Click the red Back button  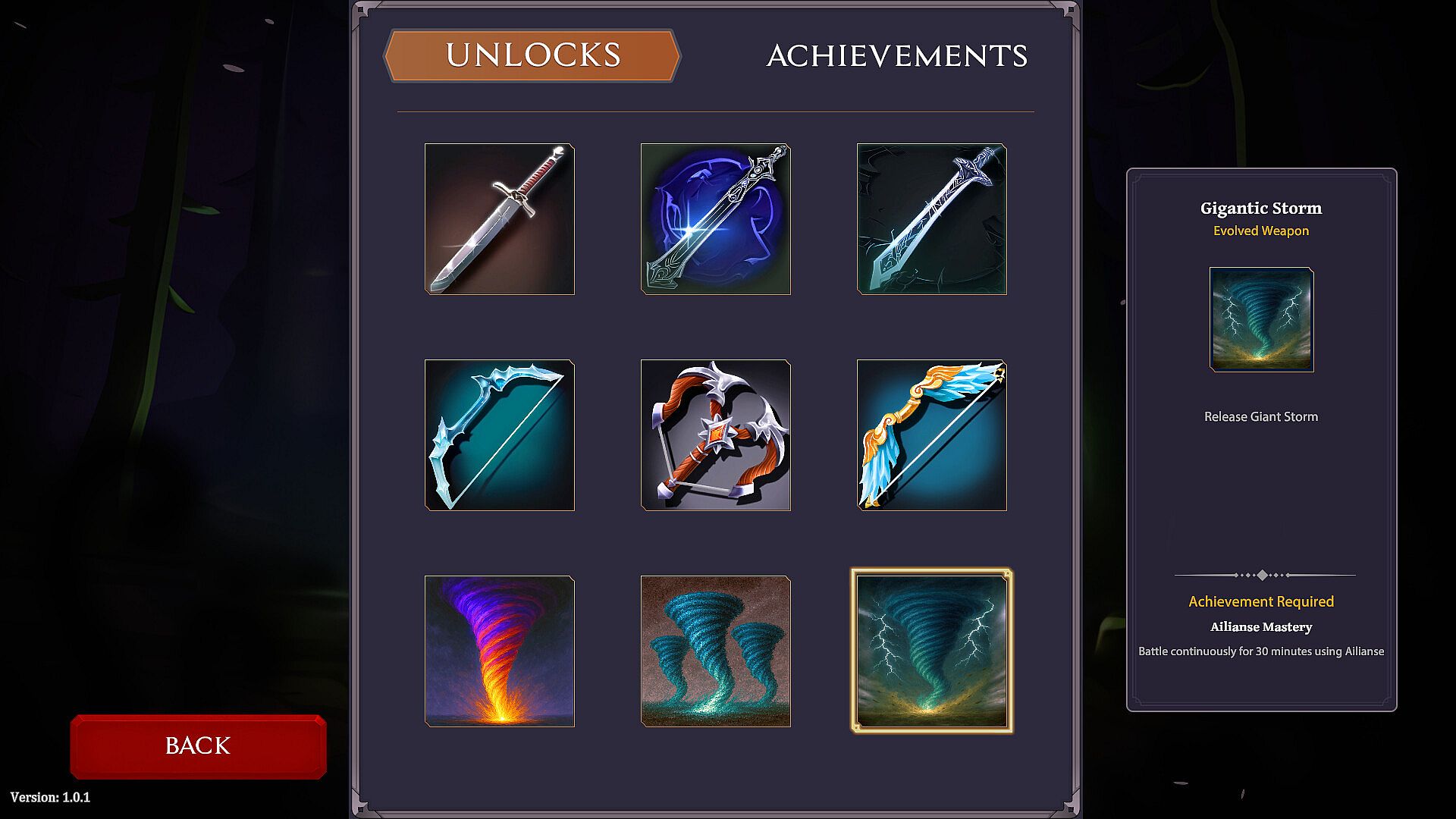(199, 746)
